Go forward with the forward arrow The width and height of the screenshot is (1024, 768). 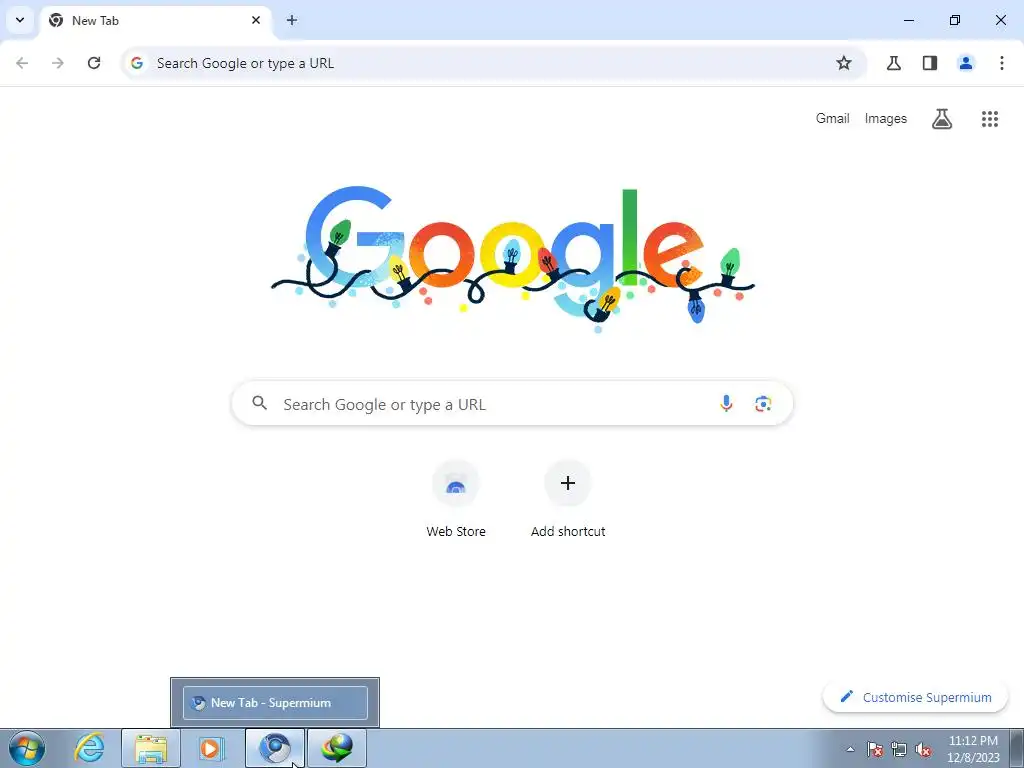[58, 63]
